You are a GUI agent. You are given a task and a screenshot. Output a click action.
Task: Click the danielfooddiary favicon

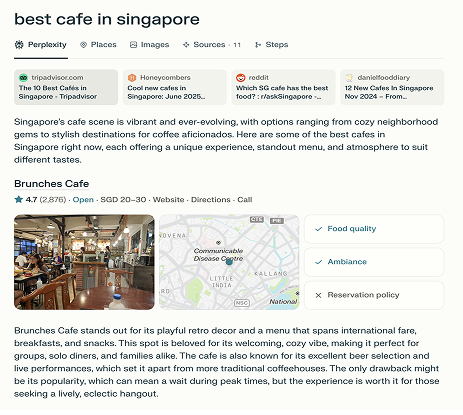coord(349,78)
